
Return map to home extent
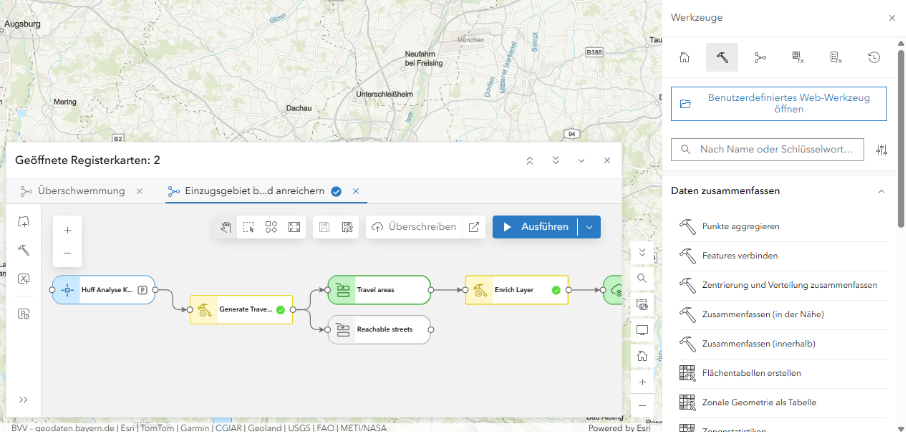642,356
